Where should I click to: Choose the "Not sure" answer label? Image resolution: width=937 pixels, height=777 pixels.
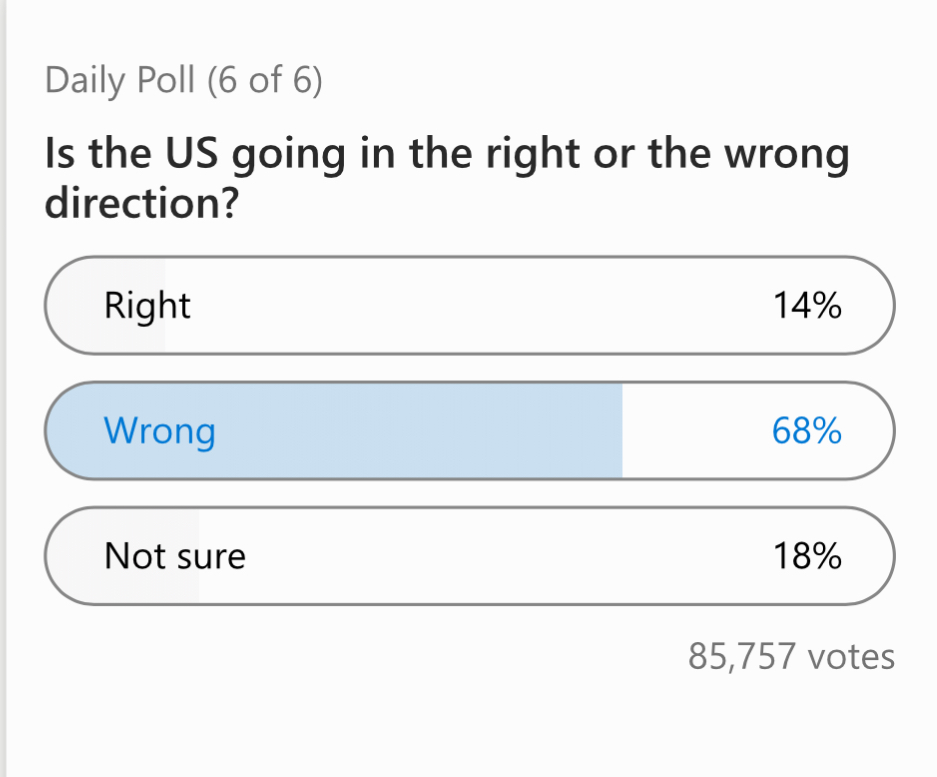[x=175, y=556]
